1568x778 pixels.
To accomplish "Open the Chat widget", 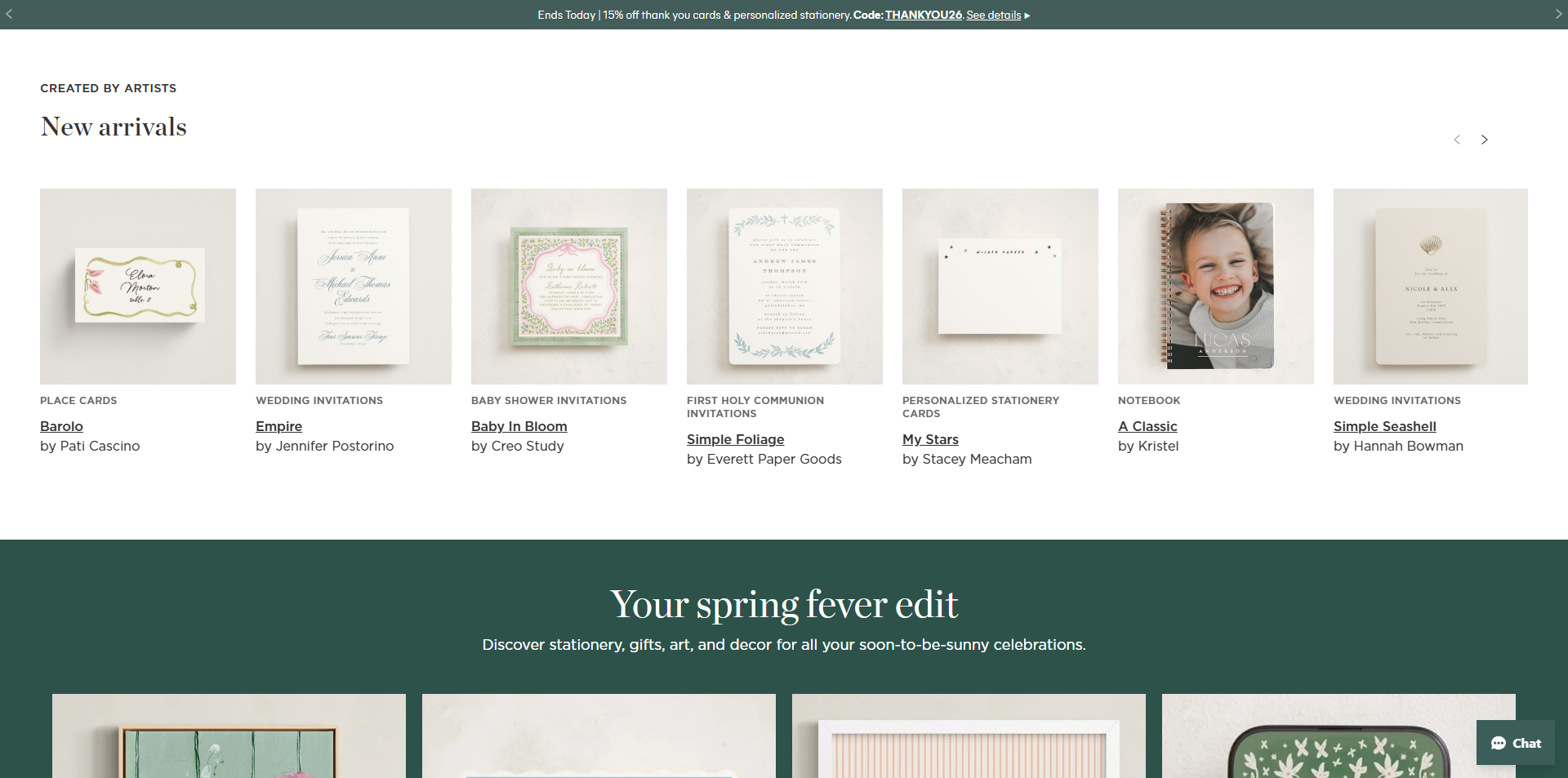I will pyautogui.click(x=1515, y=743).
